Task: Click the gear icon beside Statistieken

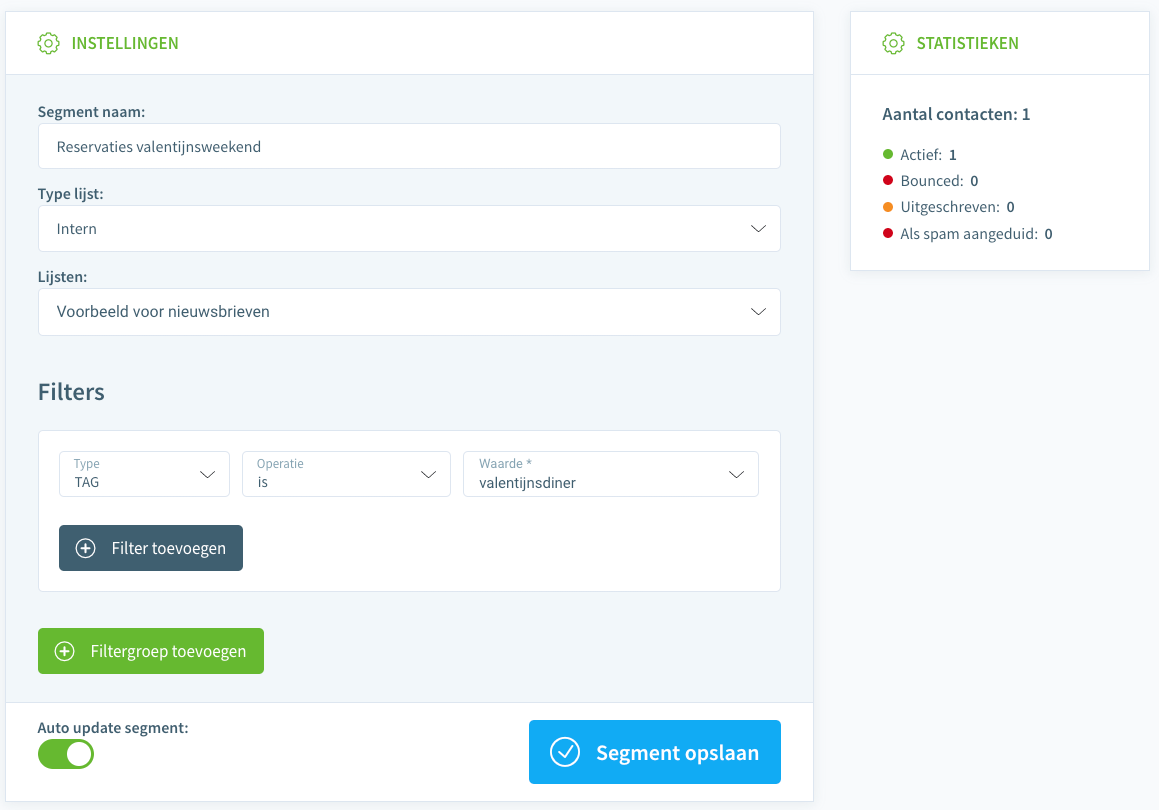Action: coord(893,43)
